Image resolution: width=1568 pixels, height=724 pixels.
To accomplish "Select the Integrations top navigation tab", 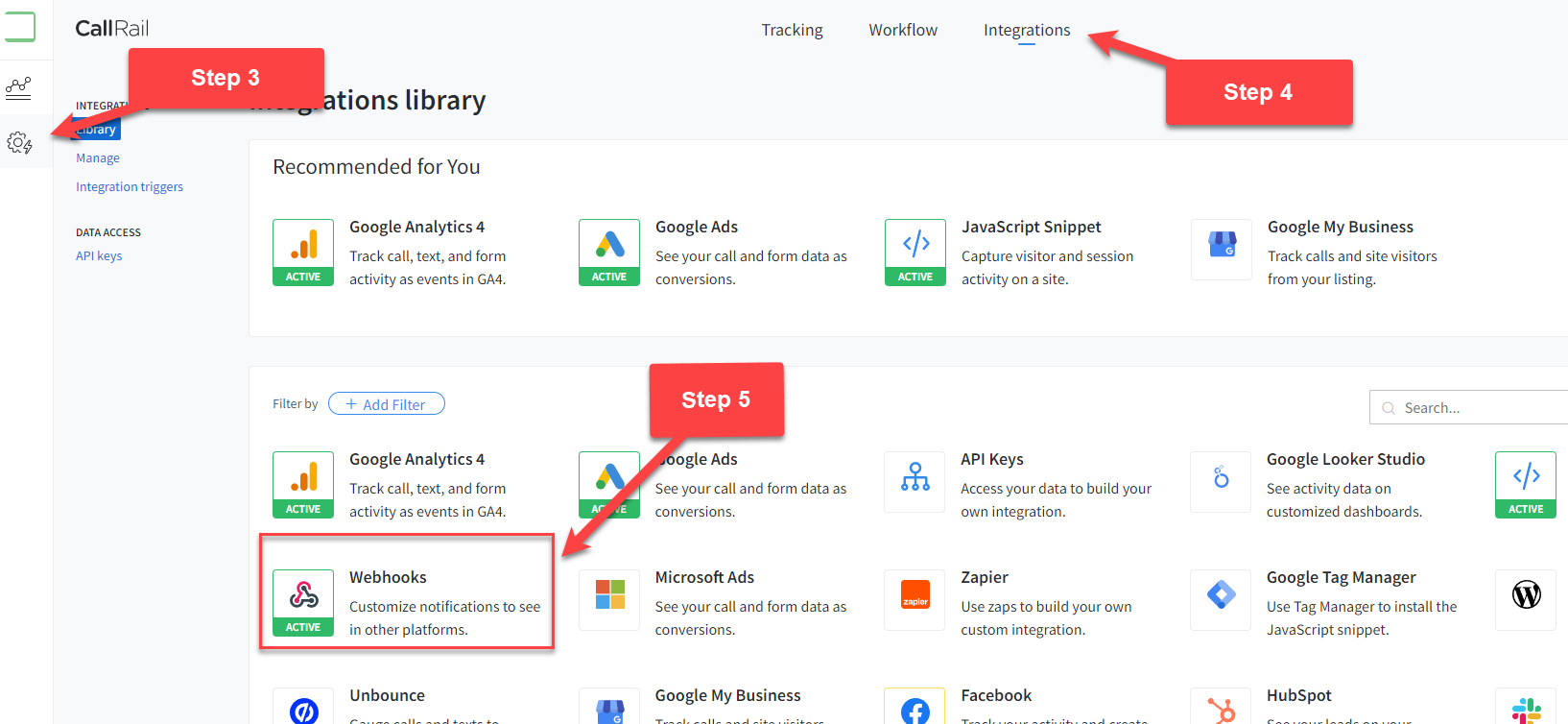I will coord(1026,30).
